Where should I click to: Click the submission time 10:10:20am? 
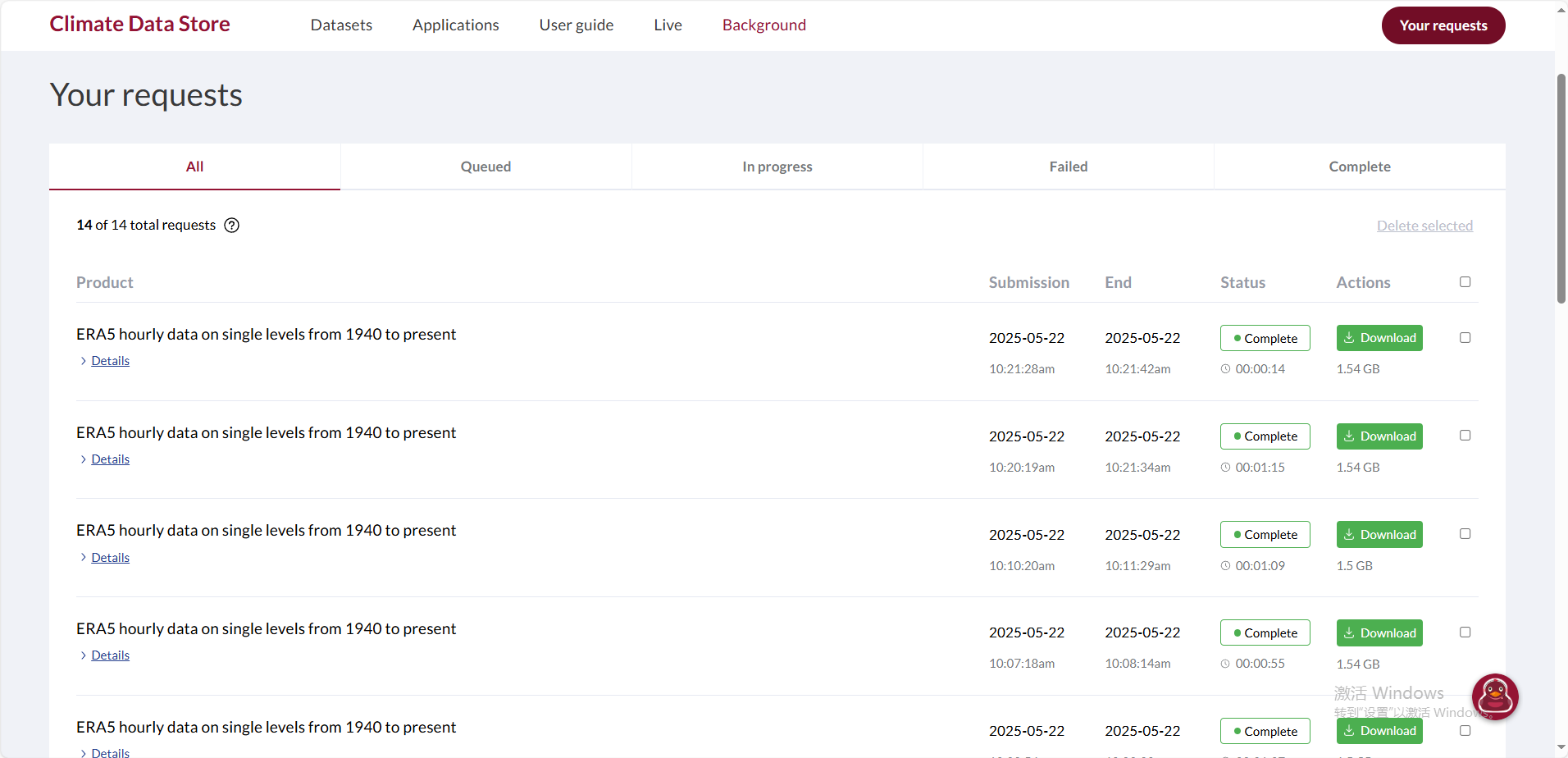1022,566
